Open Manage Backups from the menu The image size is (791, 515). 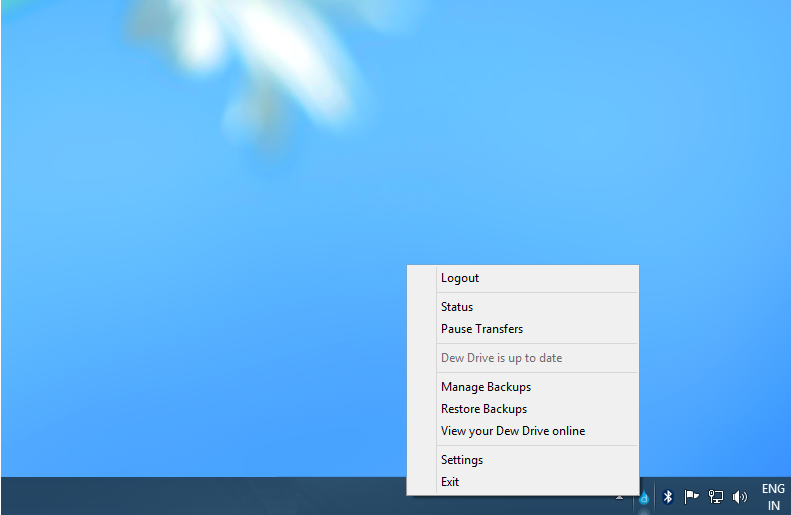[523, 387]
